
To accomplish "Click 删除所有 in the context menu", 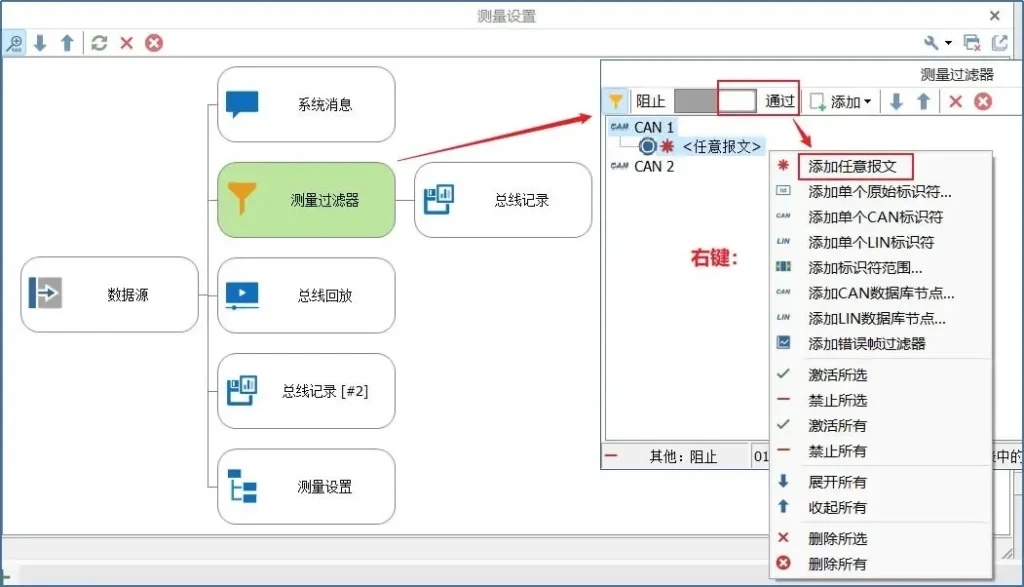I will point(837,564).
